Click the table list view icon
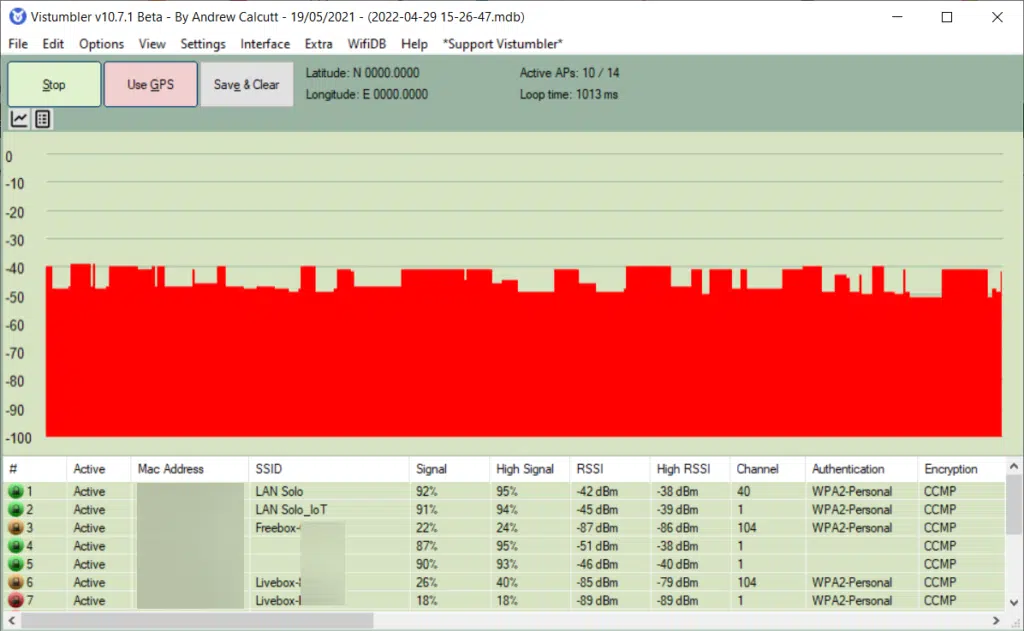Image resolution: width=1024 pixels, height=631 pixels. click(x=42, y=120)
